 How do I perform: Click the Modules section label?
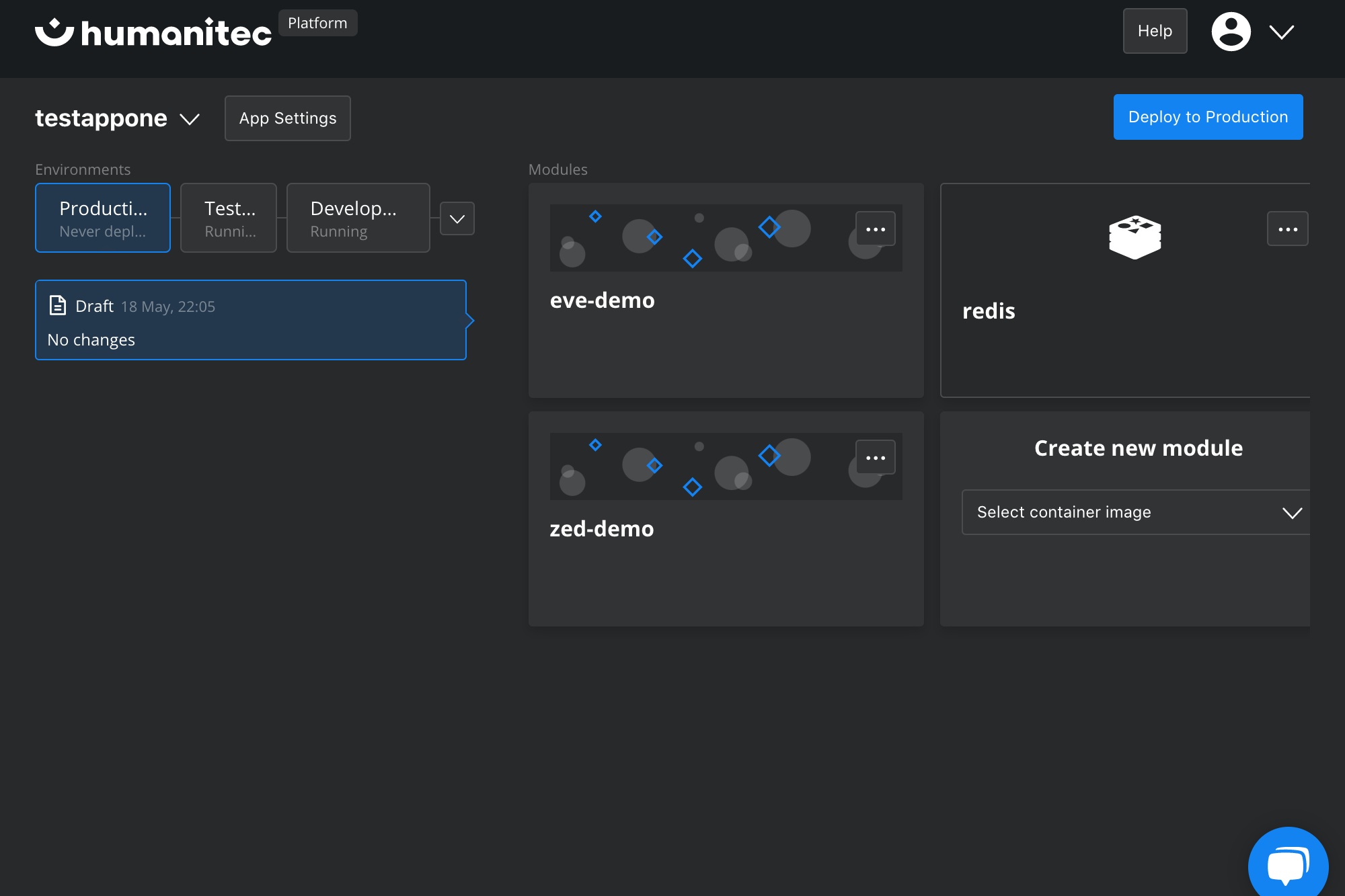(558, 169)
